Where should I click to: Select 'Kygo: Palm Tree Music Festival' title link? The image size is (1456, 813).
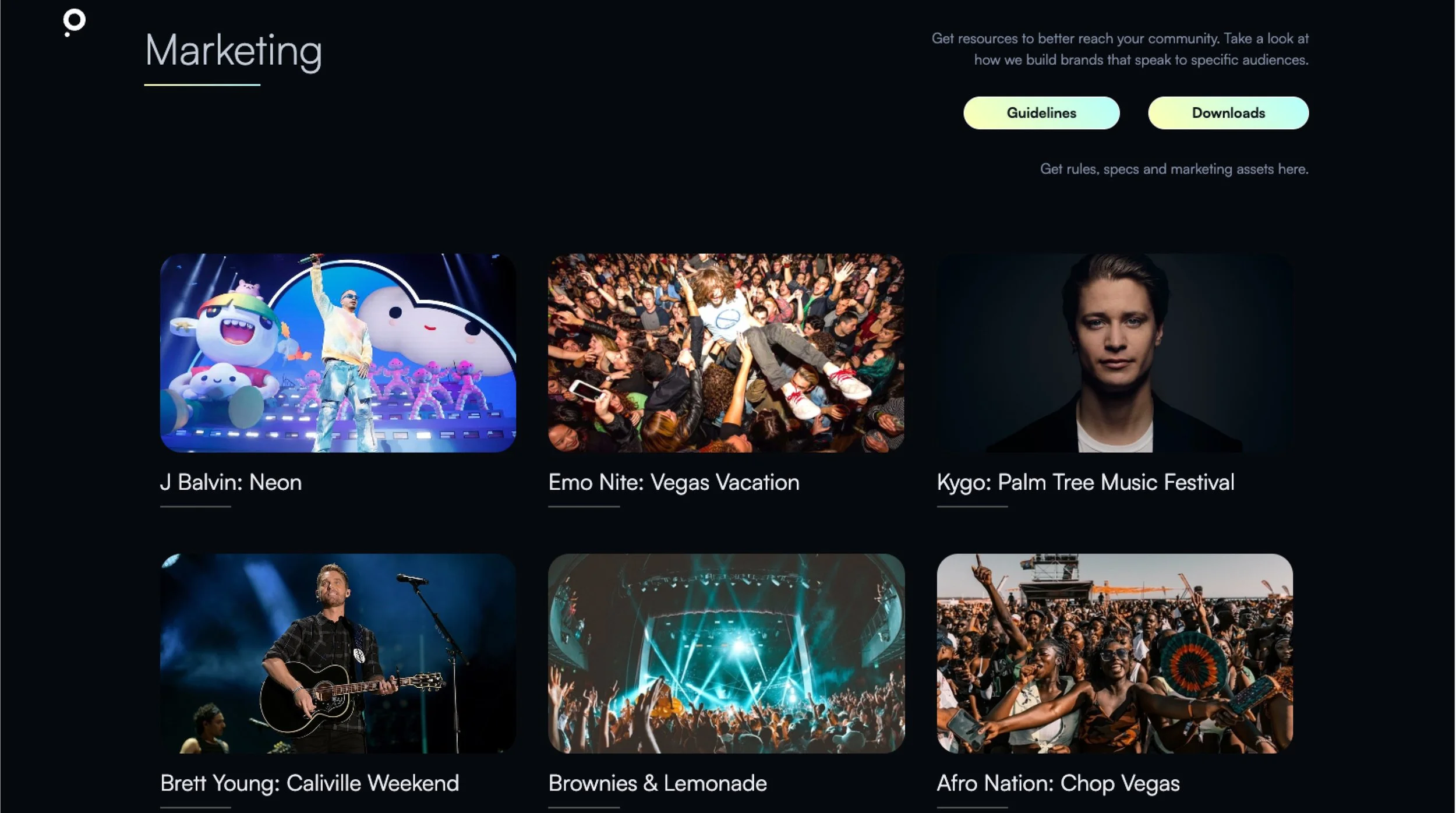1086,483
